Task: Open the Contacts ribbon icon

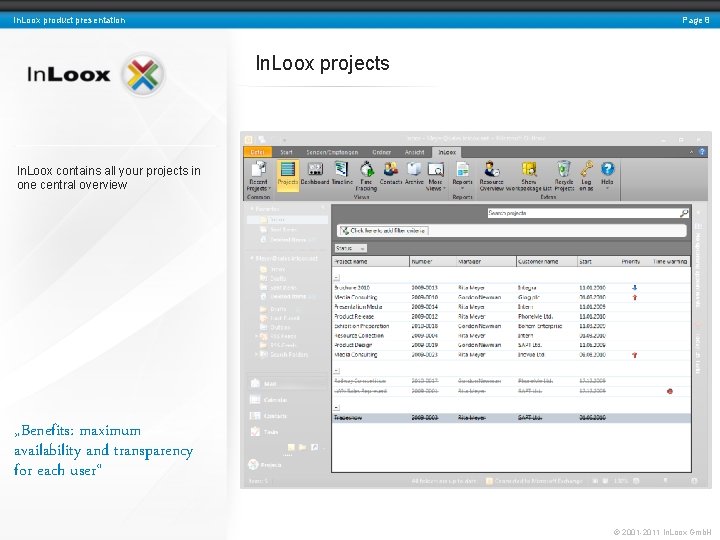Action: [x=391, y=174]
